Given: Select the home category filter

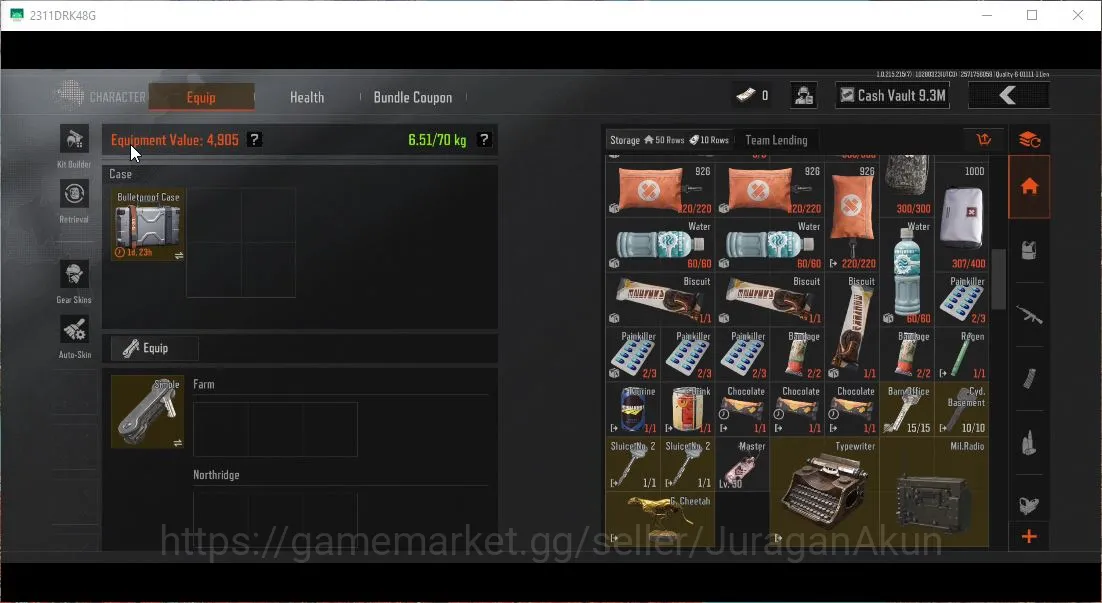Looking at the screenshot, I should click(x=1030, y=187).
